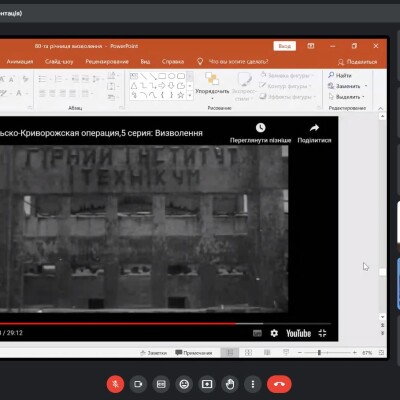Open YouTube settings gear icon
The height and width of the screenshot is (400, 400).
[274, 333]
